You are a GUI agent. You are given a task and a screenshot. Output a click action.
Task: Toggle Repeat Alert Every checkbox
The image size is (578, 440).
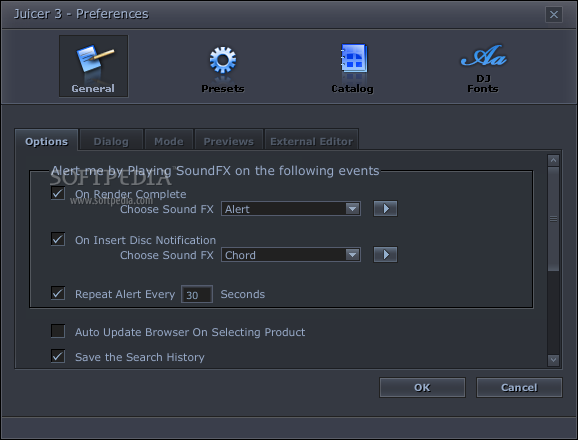click(58, 293)
